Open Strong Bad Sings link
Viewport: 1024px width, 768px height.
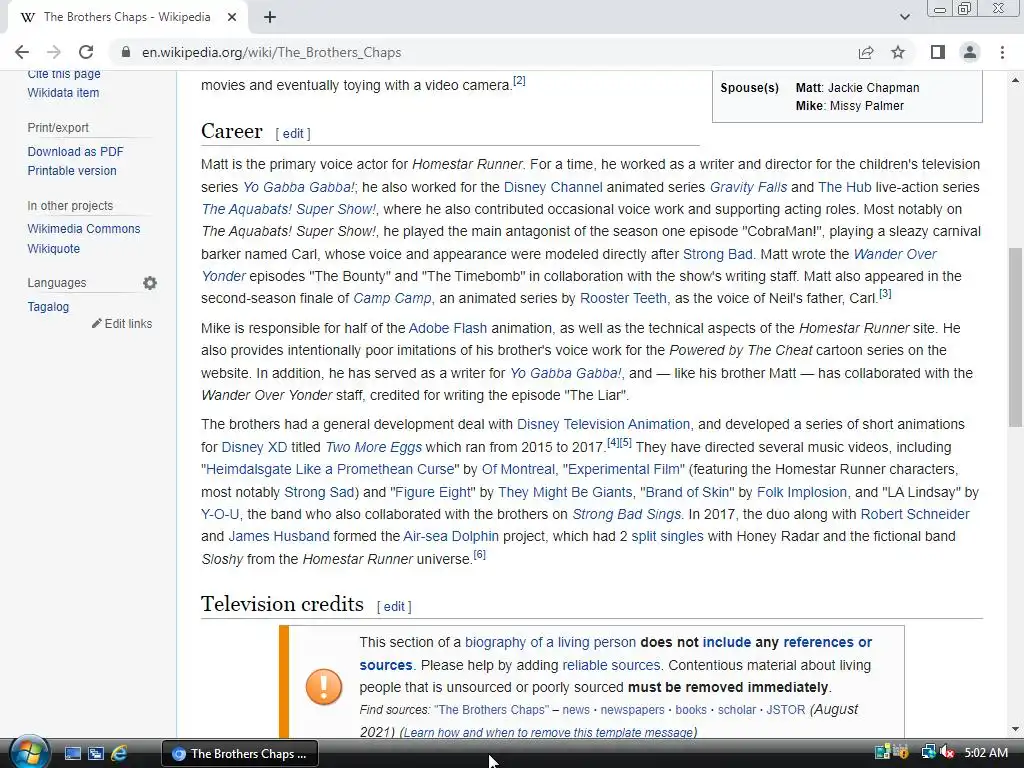point(626,514)
